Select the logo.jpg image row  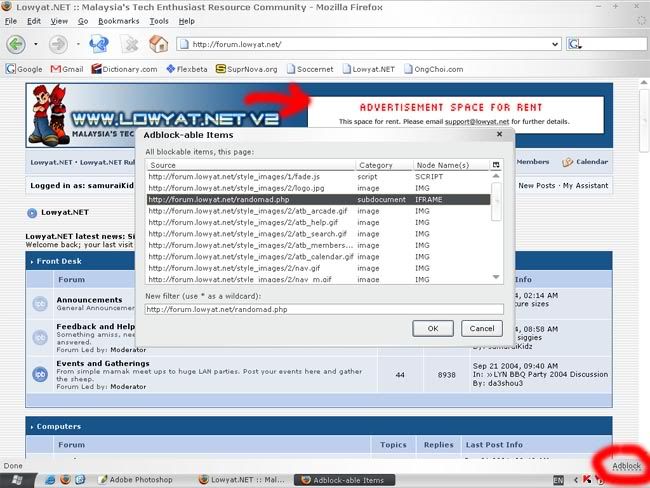tap(318, 188)
